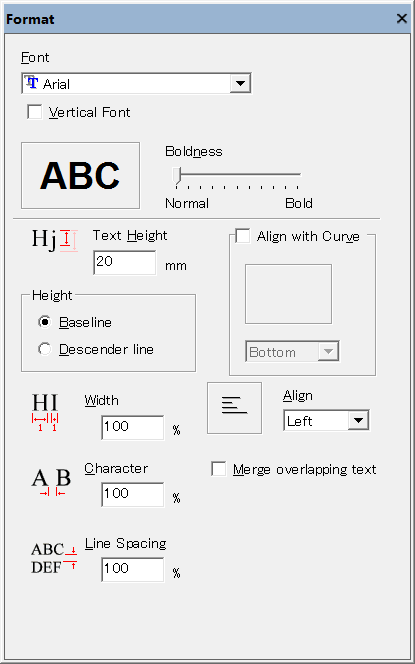
Task: Click the left-align preview icon
Action: point(234,408)
